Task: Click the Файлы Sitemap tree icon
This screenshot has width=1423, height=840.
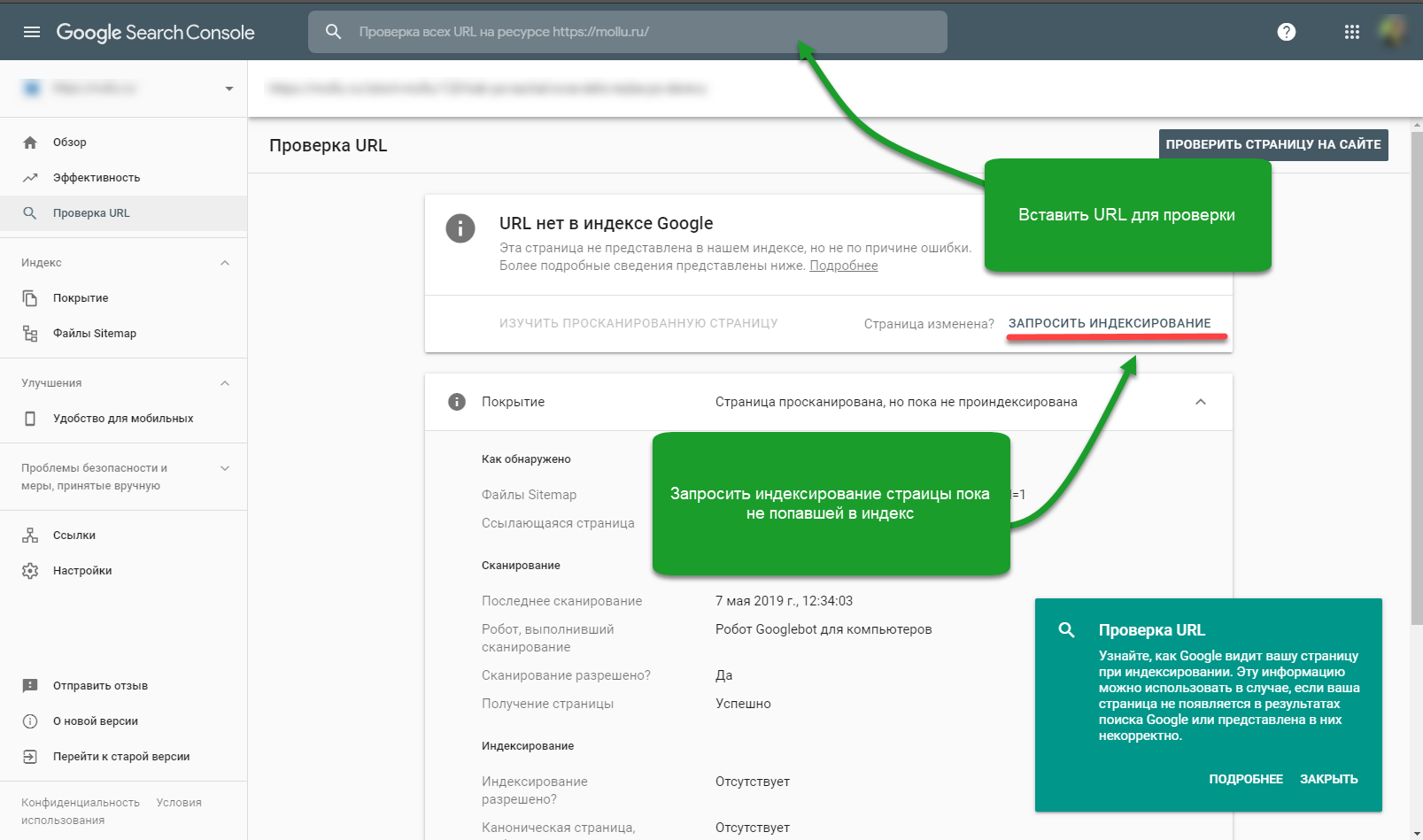Action: [30, 334]
